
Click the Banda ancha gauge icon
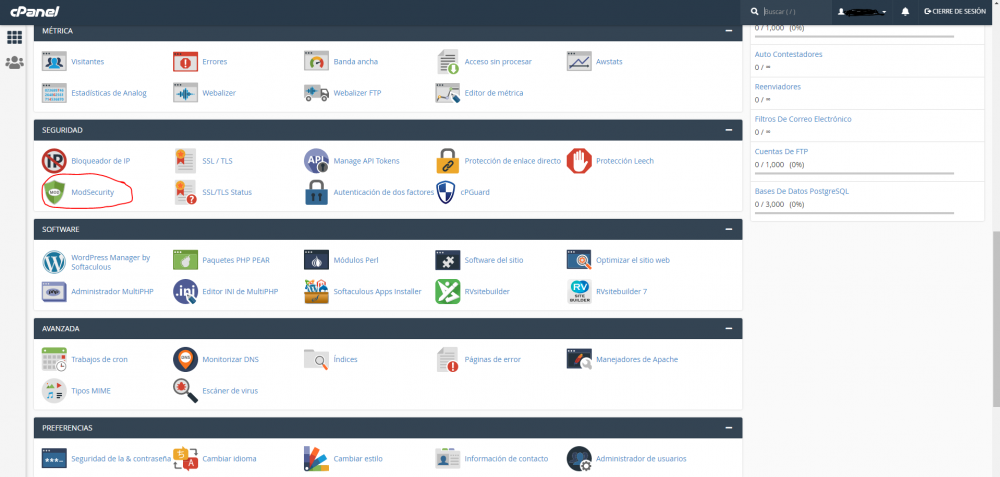(x=316, y=61)
